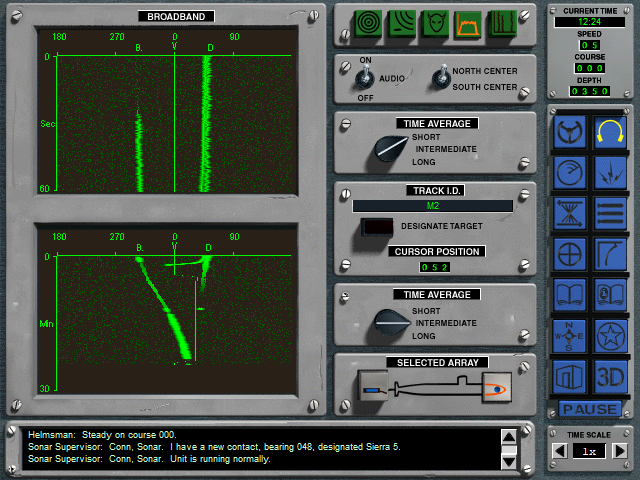The height and width of the screenshot is (480, 640).
Task: Click the 'designated Sierra 5' message line
Action: coord(214,447)
